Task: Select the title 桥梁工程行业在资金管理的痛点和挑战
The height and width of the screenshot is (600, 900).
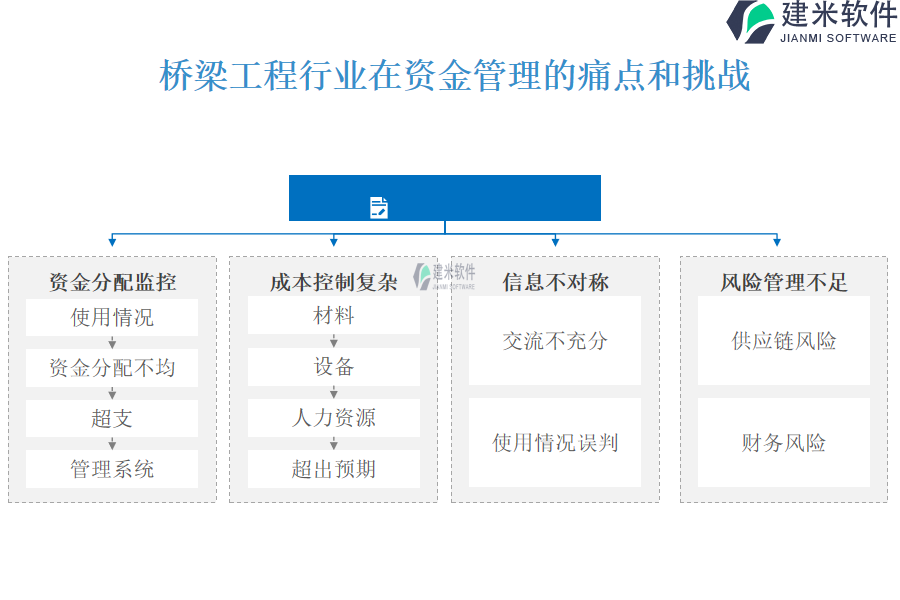Action: [455, 75]
